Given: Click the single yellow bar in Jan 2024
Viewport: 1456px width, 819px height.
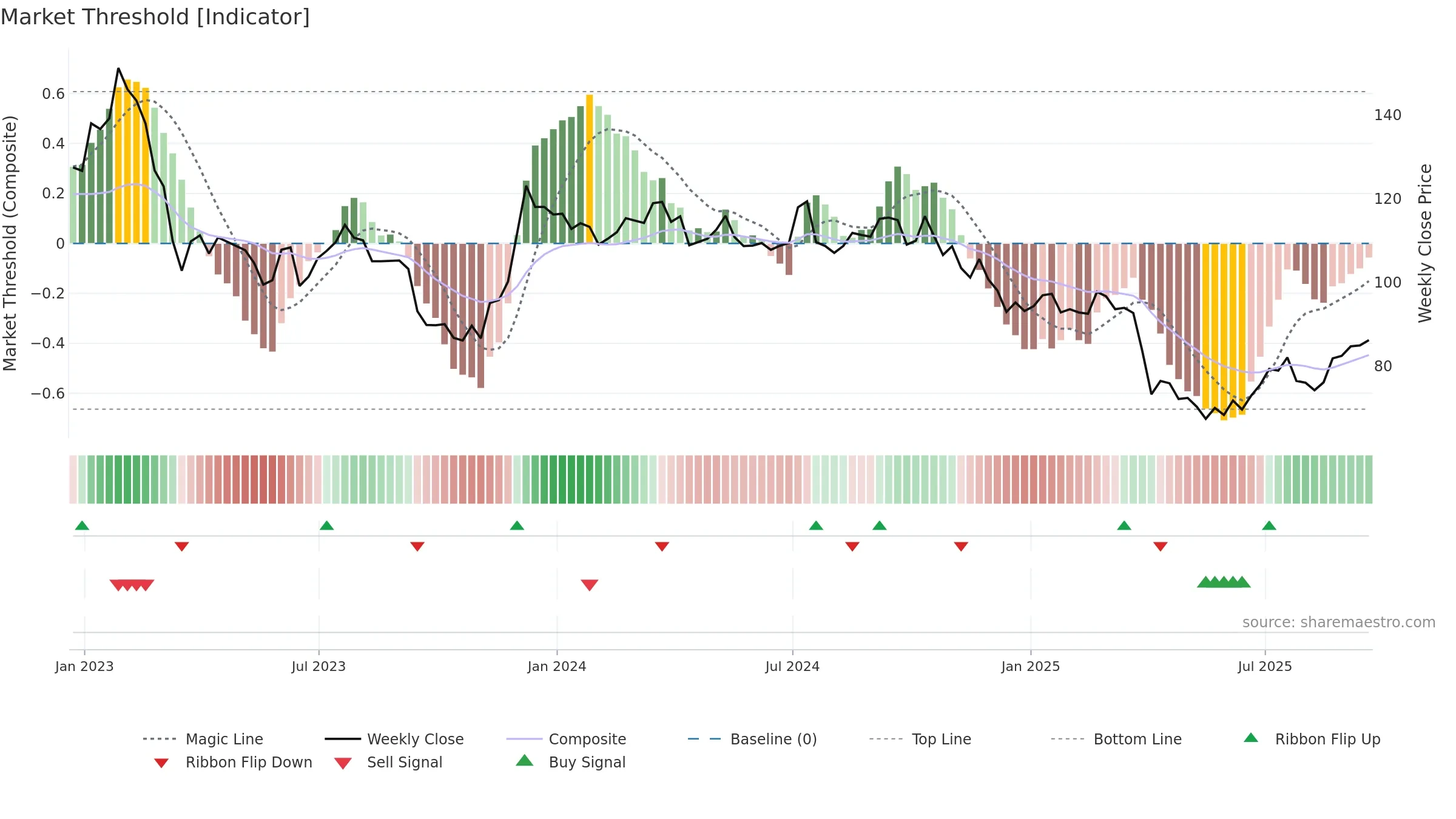Looking at the screenshot, I should pyautogui.click(x=590, y=169).
